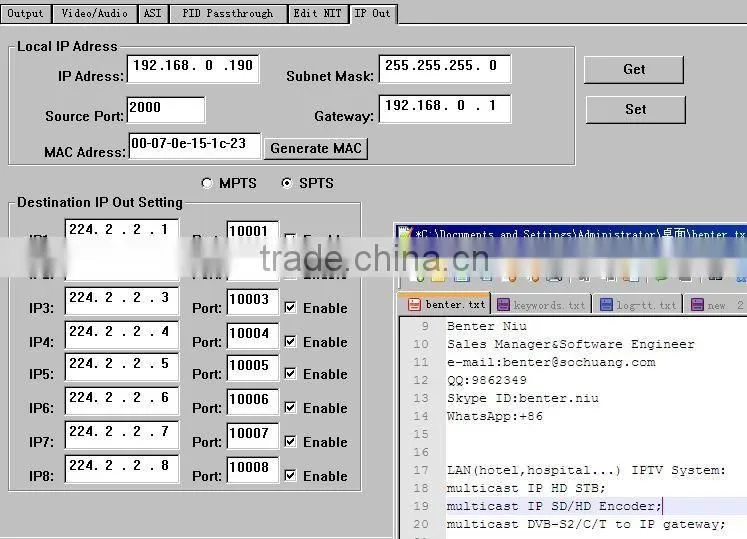Click the benter.txt tab file icon
The image size is (747, 539).
[x=414, y=305]
